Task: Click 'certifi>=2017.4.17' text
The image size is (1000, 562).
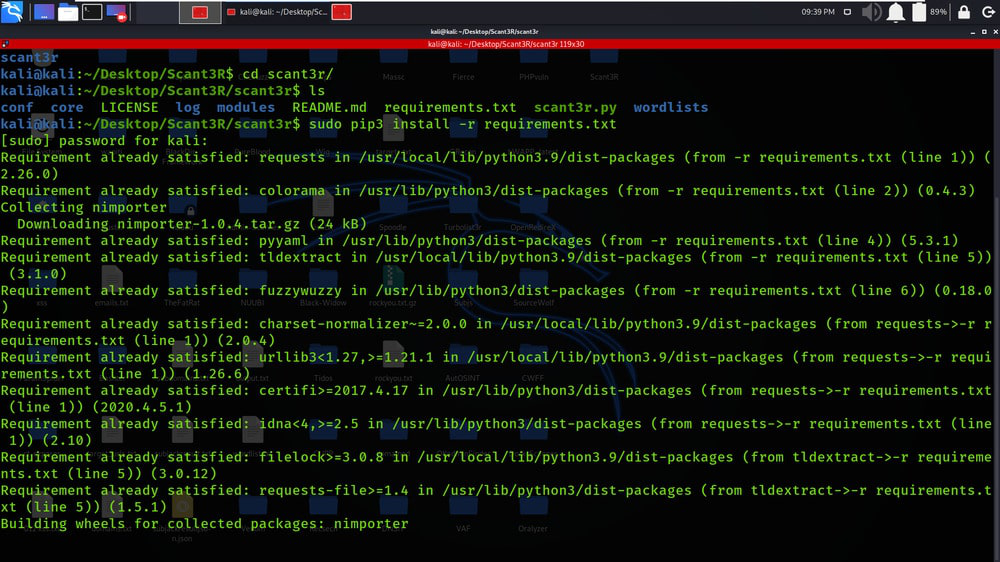Action: tap(334, 390)
